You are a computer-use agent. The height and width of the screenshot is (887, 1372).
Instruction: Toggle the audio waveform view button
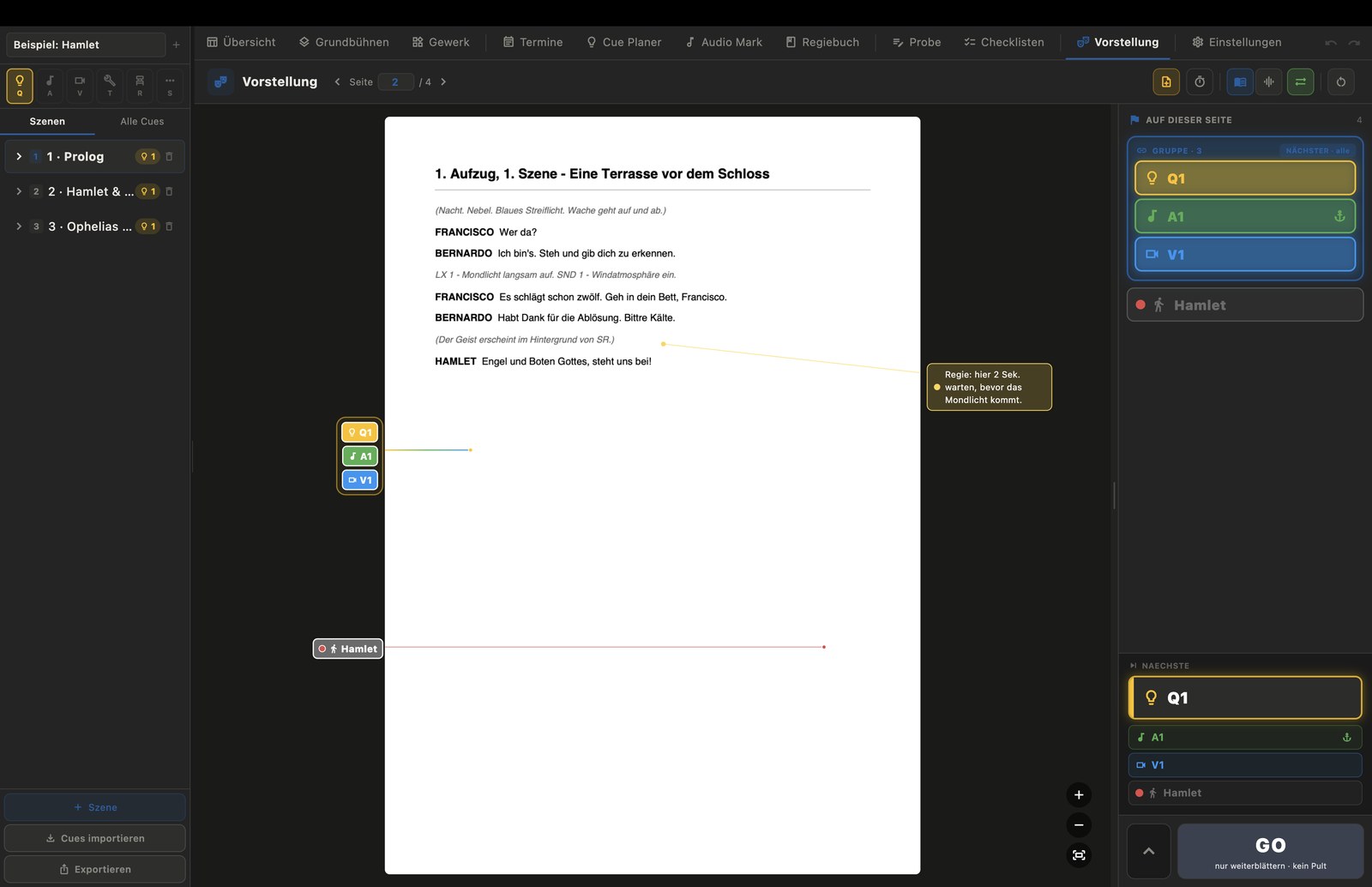1269,81
